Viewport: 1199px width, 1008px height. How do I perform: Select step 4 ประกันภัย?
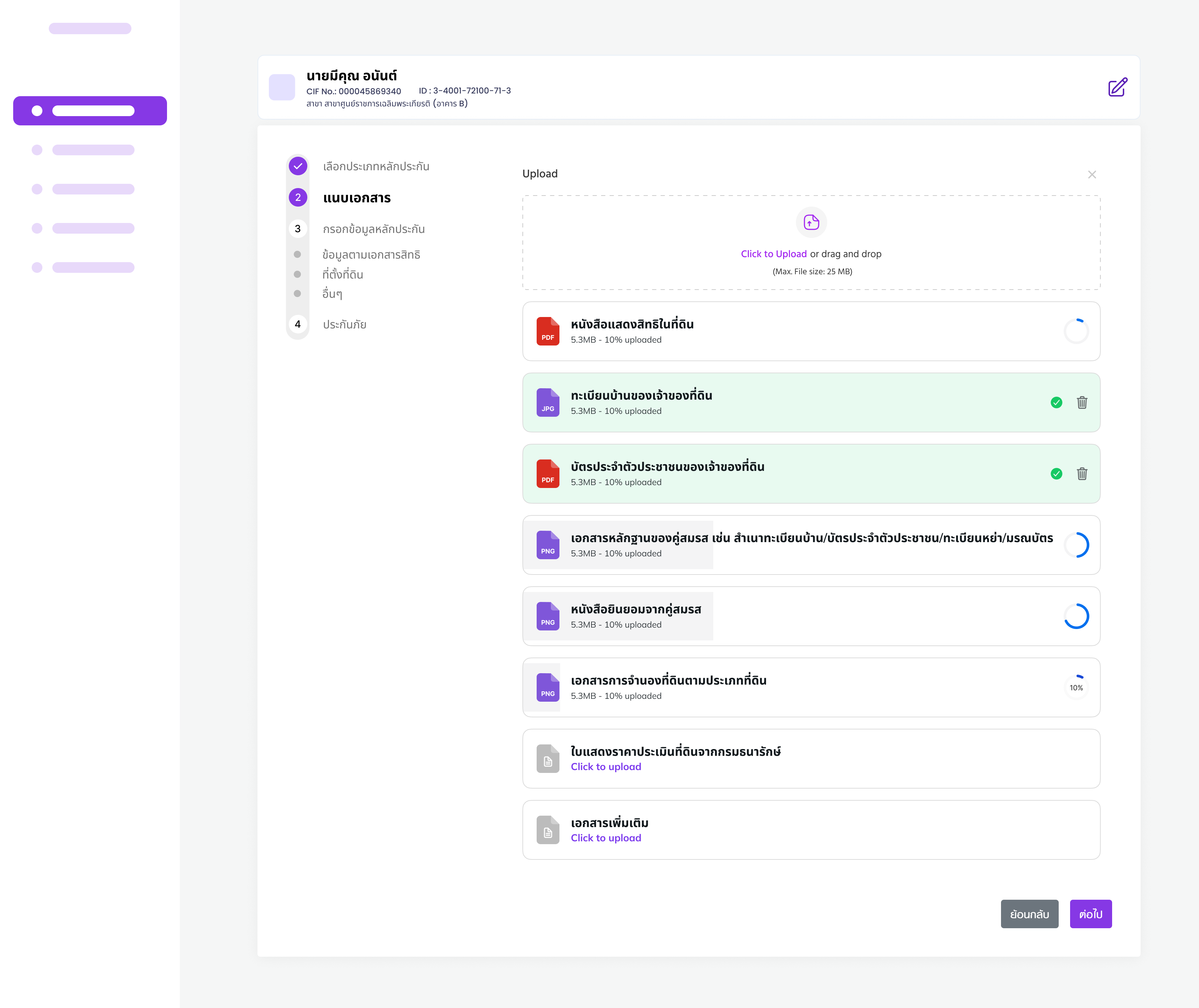tap(344, 324)
